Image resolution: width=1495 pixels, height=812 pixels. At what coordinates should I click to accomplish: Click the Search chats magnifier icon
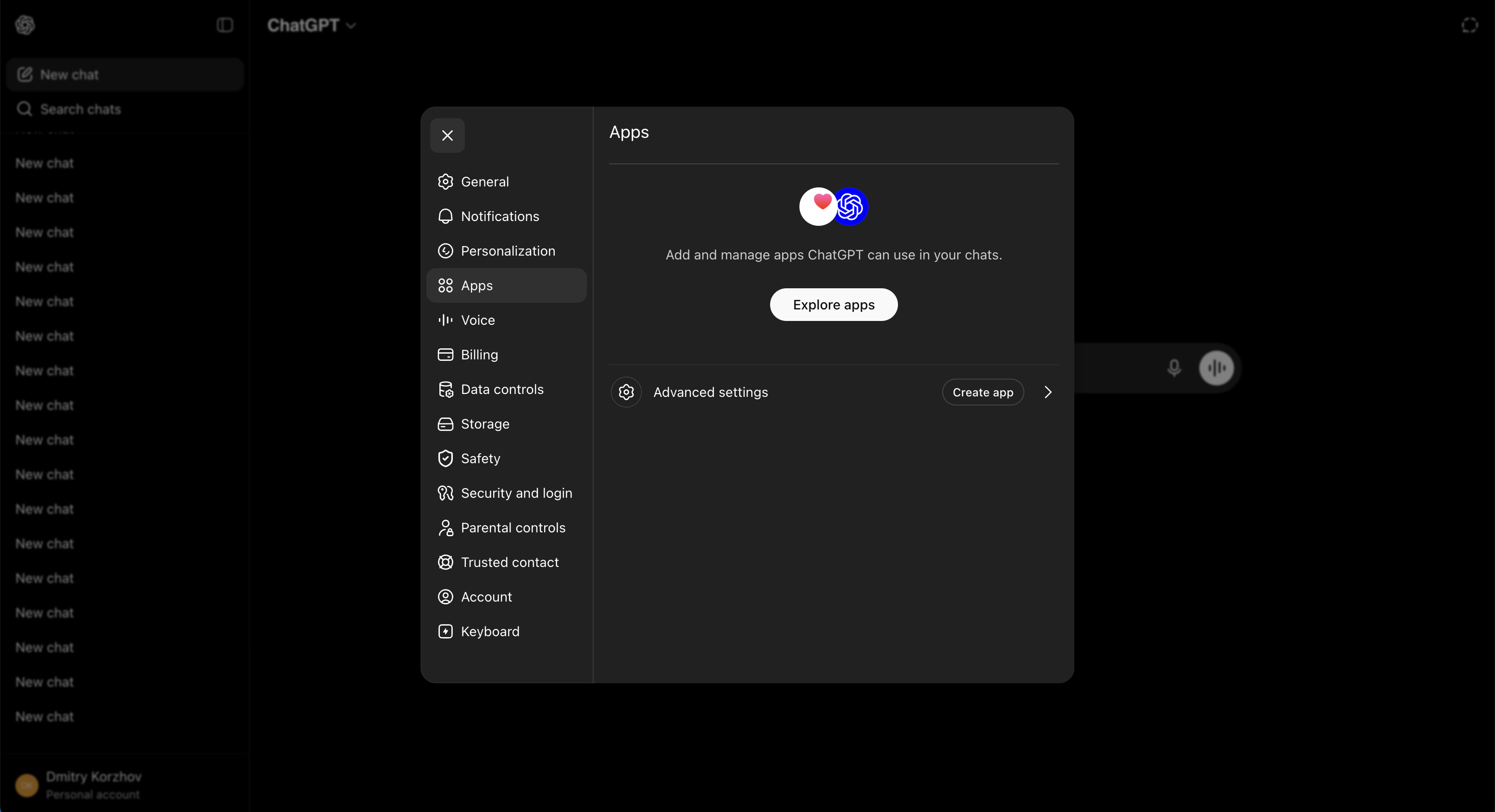pos(25,109)
